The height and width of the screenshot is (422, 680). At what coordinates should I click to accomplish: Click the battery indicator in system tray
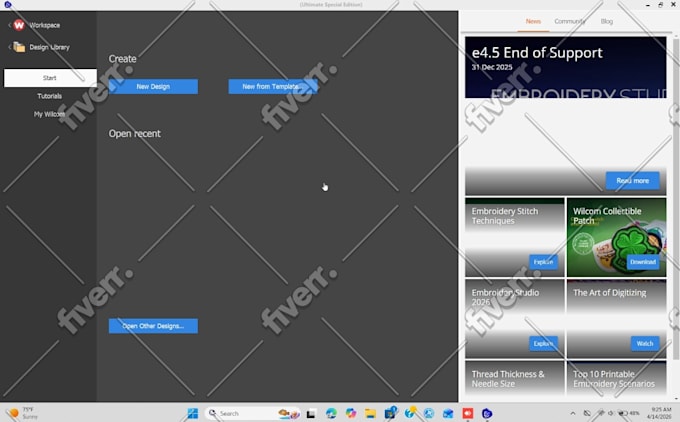629,413
